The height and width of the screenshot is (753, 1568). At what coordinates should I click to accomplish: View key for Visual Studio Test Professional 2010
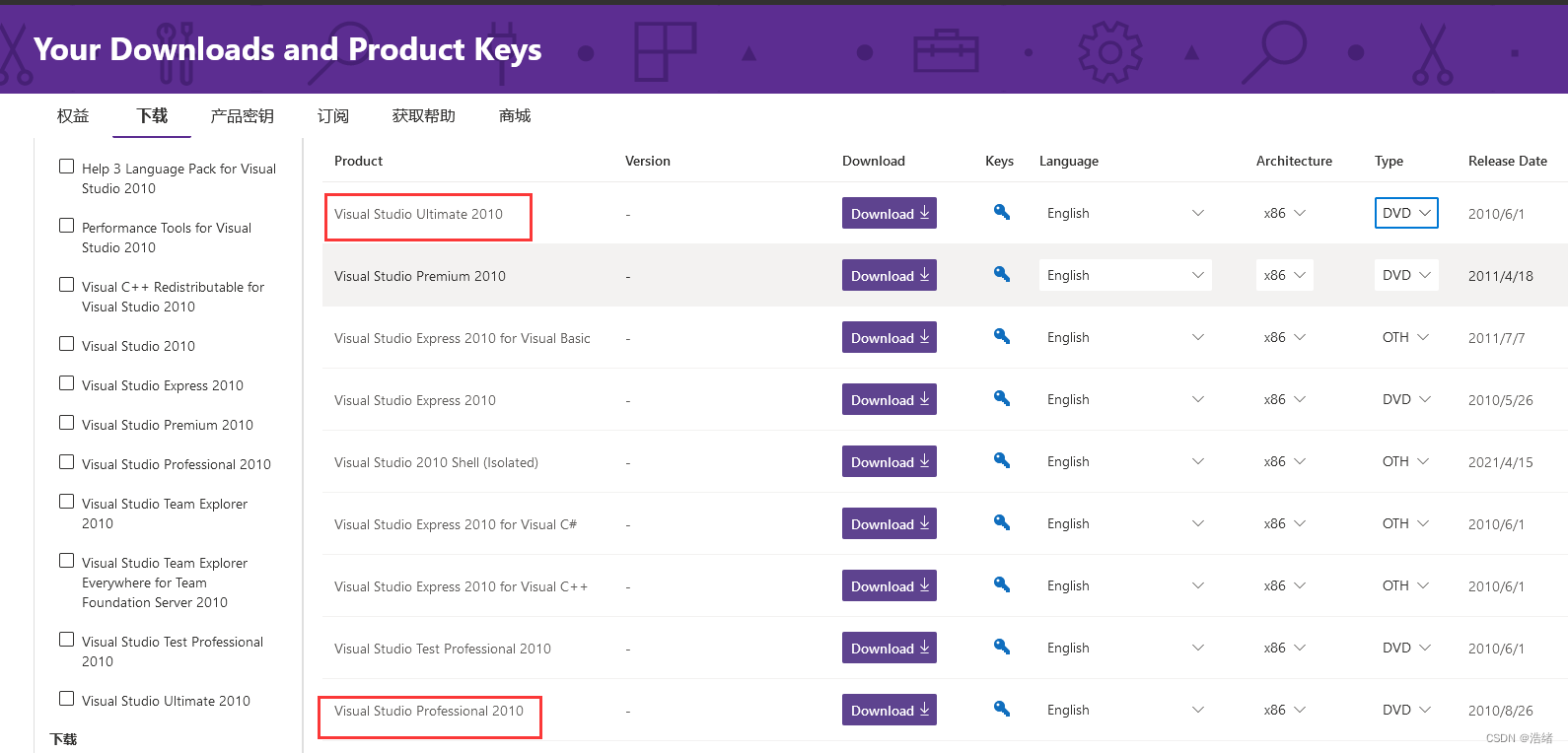[x=1001, y=647]
